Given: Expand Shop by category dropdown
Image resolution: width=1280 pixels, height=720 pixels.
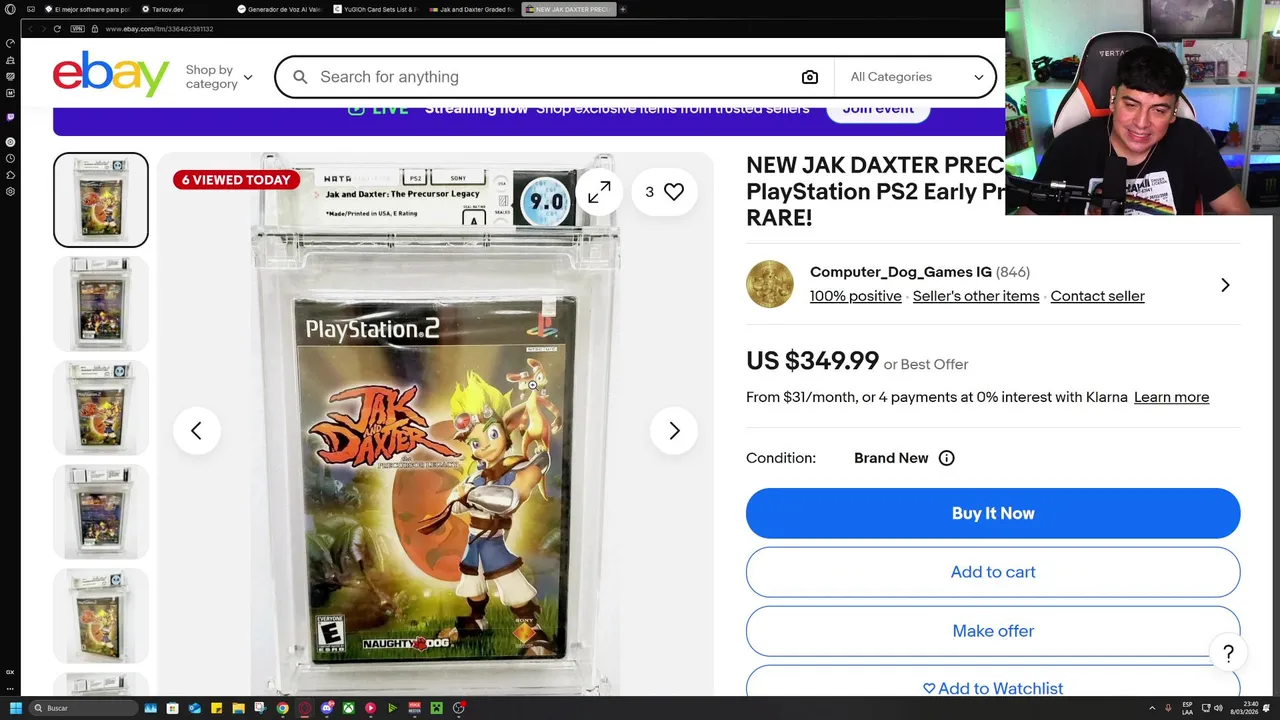Looking at the screenshot, I should pyautogui.click(x=218, y=77).
